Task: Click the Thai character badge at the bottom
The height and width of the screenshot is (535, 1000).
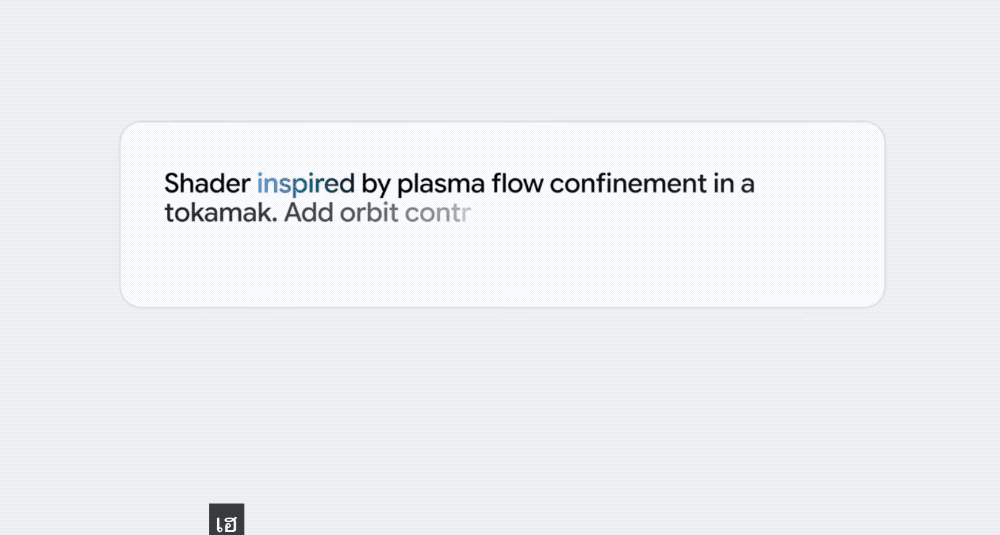Action: (x=227, y=521)
